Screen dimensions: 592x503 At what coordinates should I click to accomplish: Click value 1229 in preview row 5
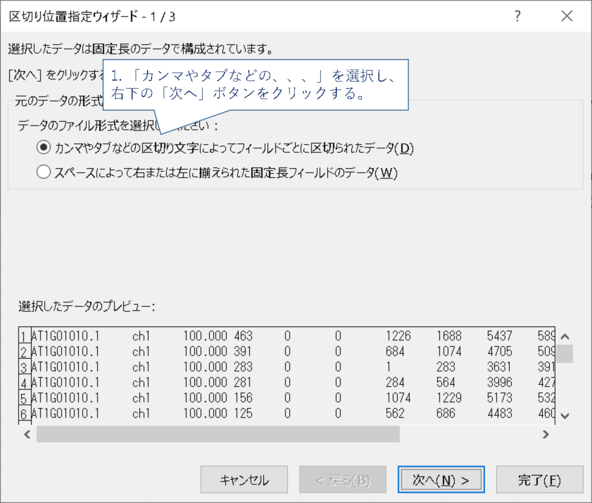[x=449, y=398]
